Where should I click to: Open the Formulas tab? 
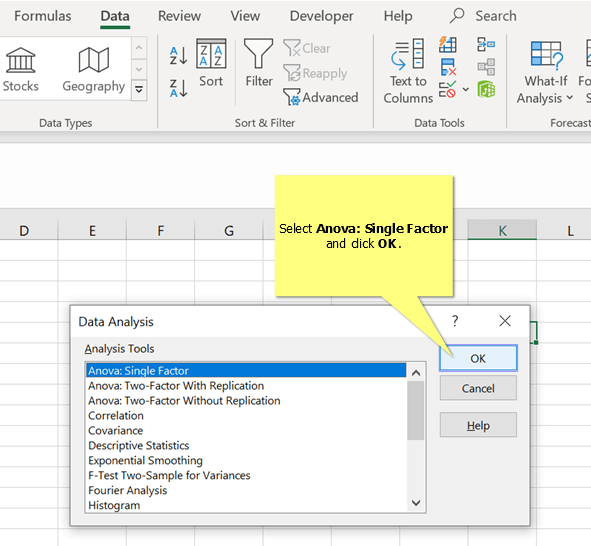pyautogui.click(x=43, y=16)
